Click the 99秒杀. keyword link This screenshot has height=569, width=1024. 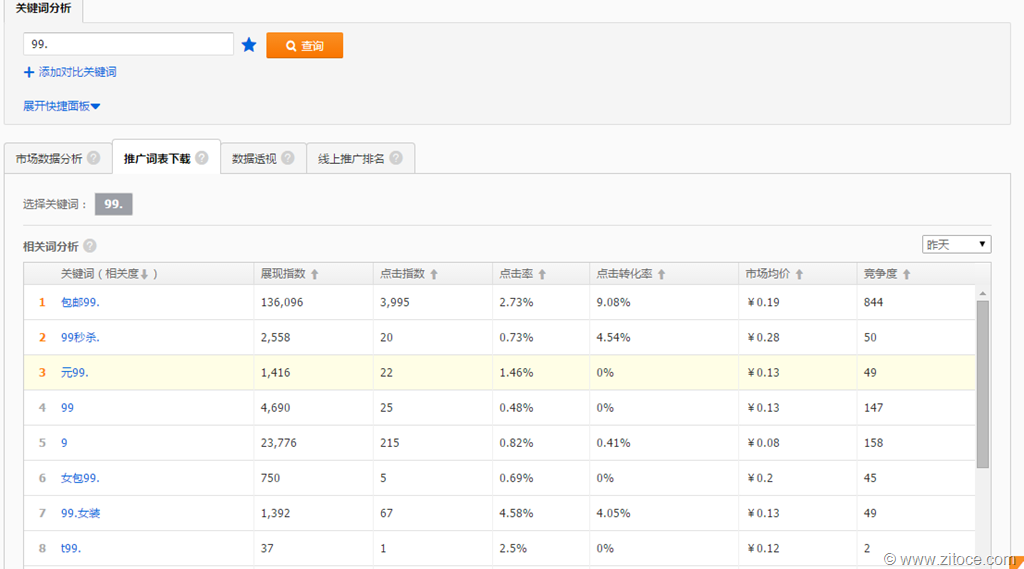coord(80,338)
